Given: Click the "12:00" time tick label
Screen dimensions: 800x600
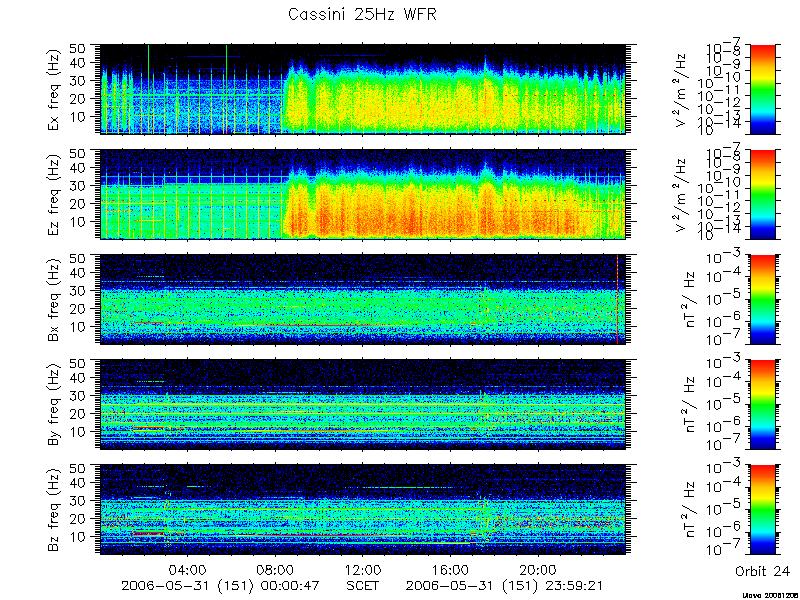Looking at the screenshot, I should [x=363, y=569].
